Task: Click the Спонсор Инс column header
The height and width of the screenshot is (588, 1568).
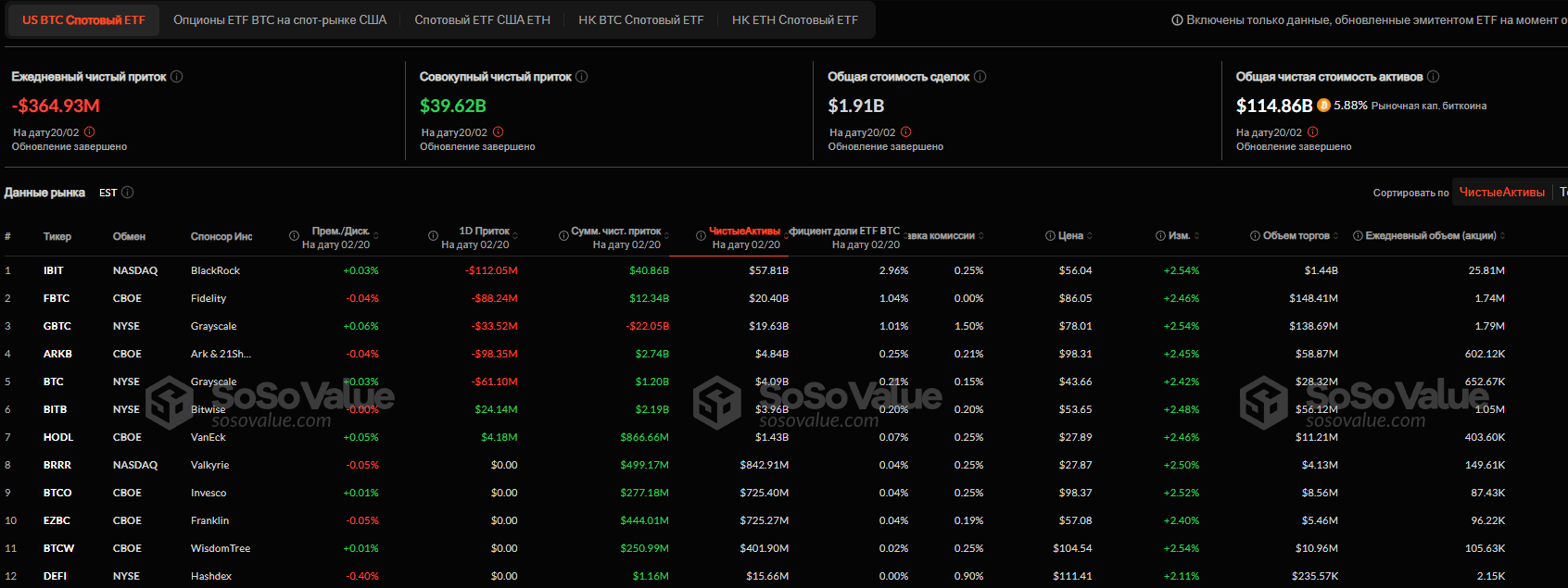Action: tap(221, 236)
